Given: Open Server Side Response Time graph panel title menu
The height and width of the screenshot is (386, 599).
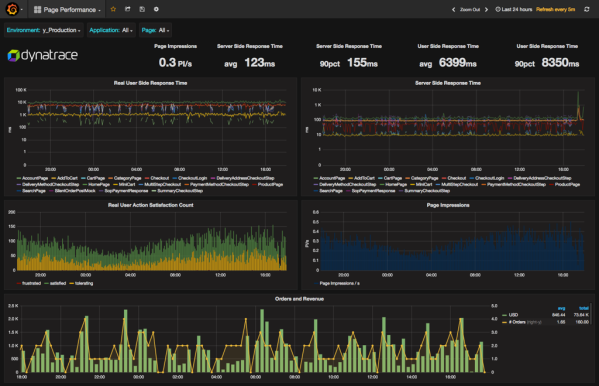Looking at the screenshot, I should [x=448, y=83].
